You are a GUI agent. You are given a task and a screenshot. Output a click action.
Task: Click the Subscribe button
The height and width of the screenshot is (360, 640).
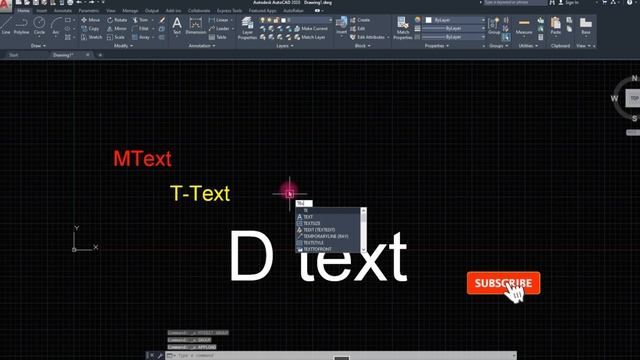[x=503, y=283]
